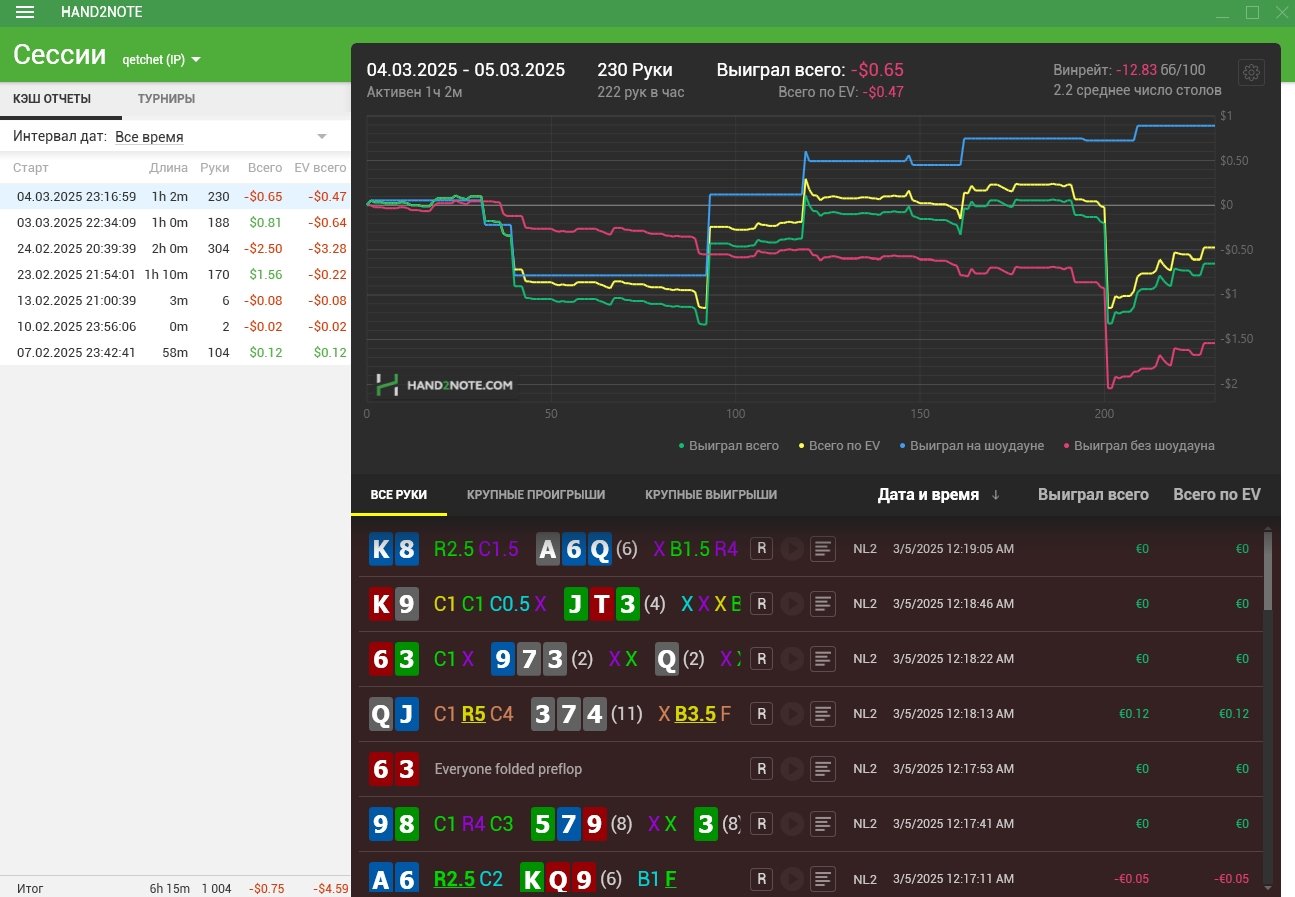Click play icon in the 12:18:22 AM row
Screen dimensions: 1295x897
tap(792, 659)
